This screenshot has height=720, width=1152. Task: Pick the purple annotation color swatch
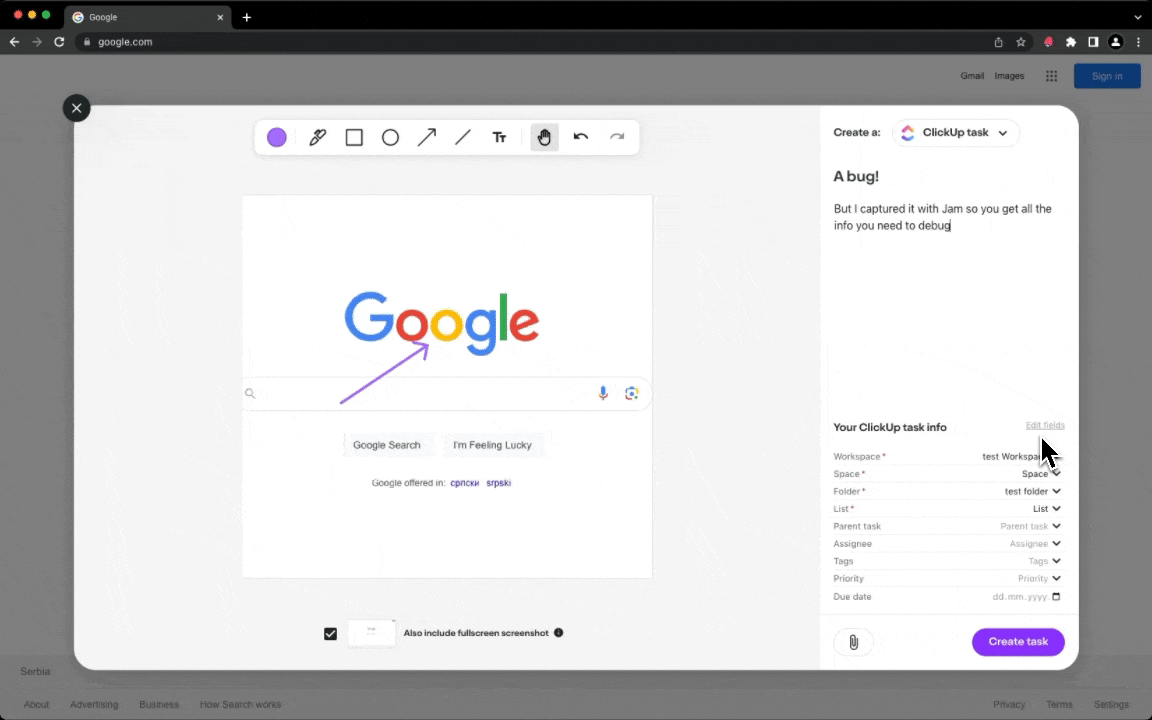pyautogui.click(x=276, y=137)
